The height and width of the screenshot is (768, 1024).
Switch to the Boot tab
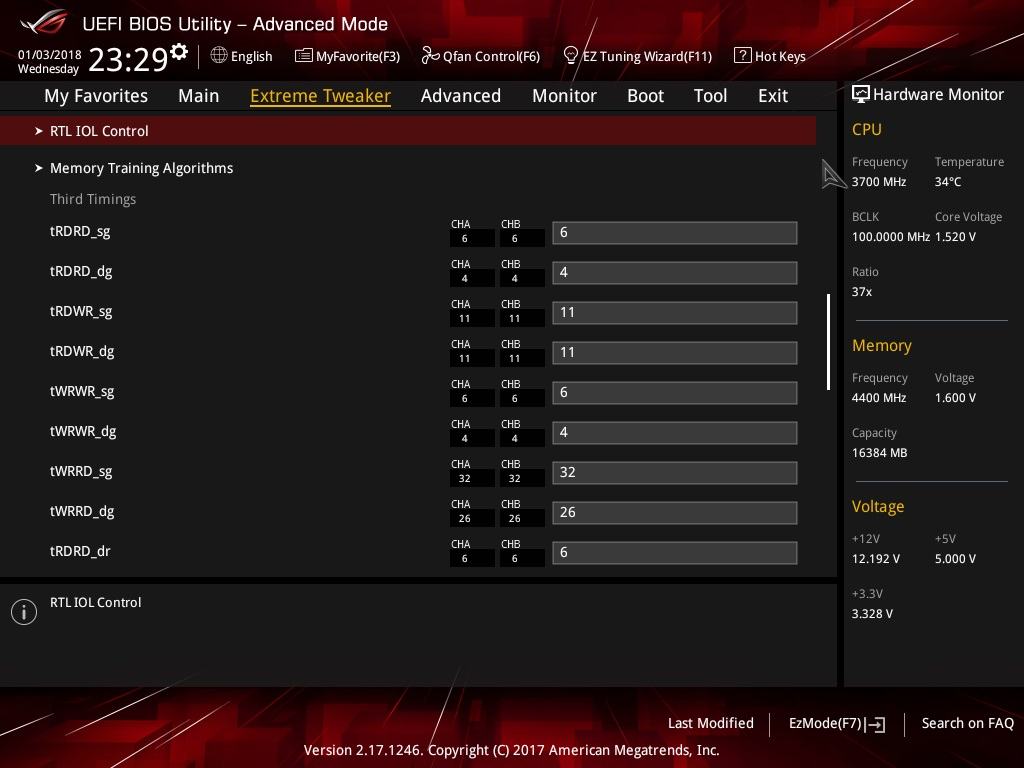click(645, 96)
